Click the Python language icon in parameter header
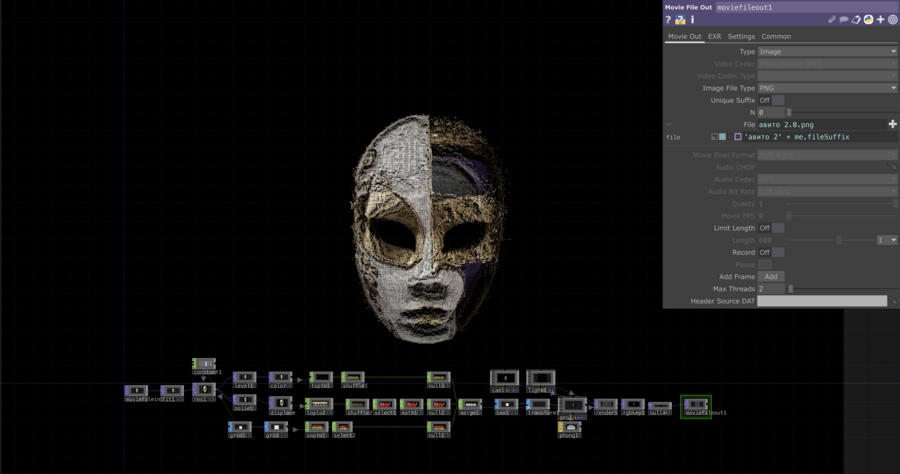Screen dimensions: 900x474 pos(868,20)
